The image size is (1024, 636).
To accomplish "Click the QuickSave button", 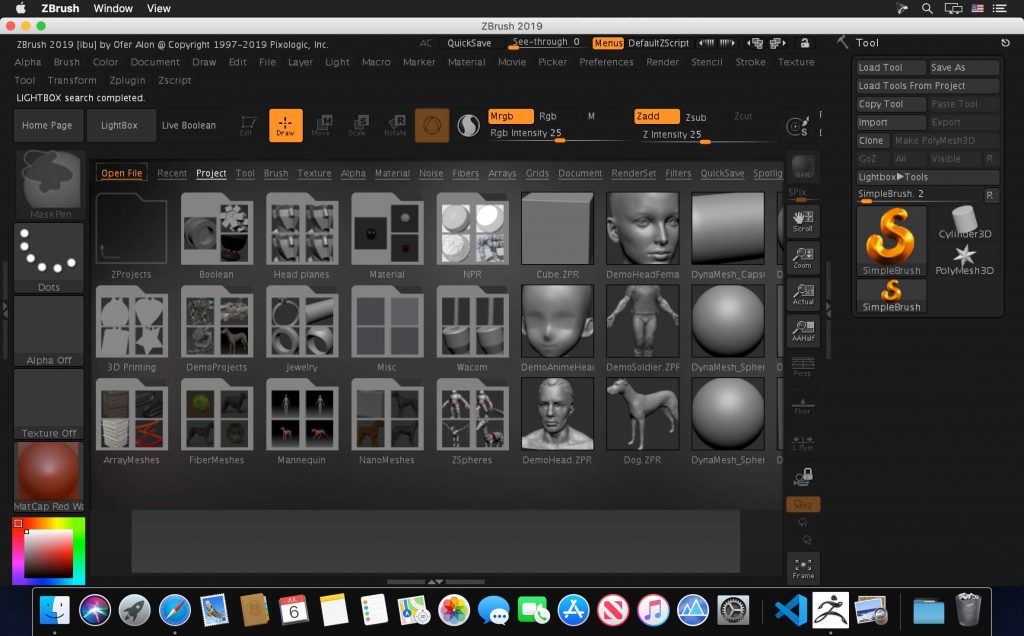I will pyautogui.click(x=469, y=43).
